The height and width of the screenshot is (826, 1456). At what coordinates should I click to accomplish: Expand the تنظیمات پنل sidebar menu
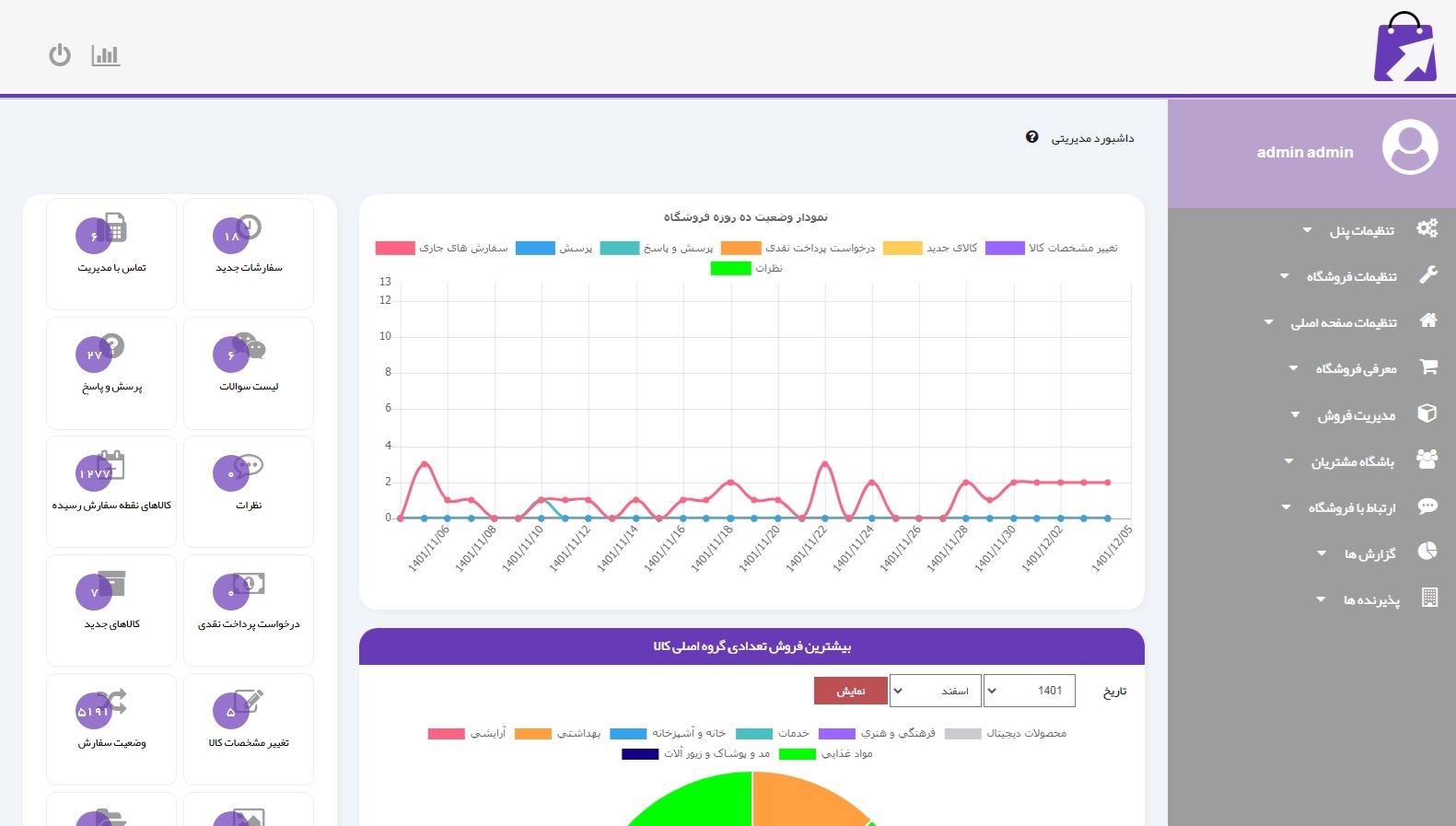[1361, 231]
